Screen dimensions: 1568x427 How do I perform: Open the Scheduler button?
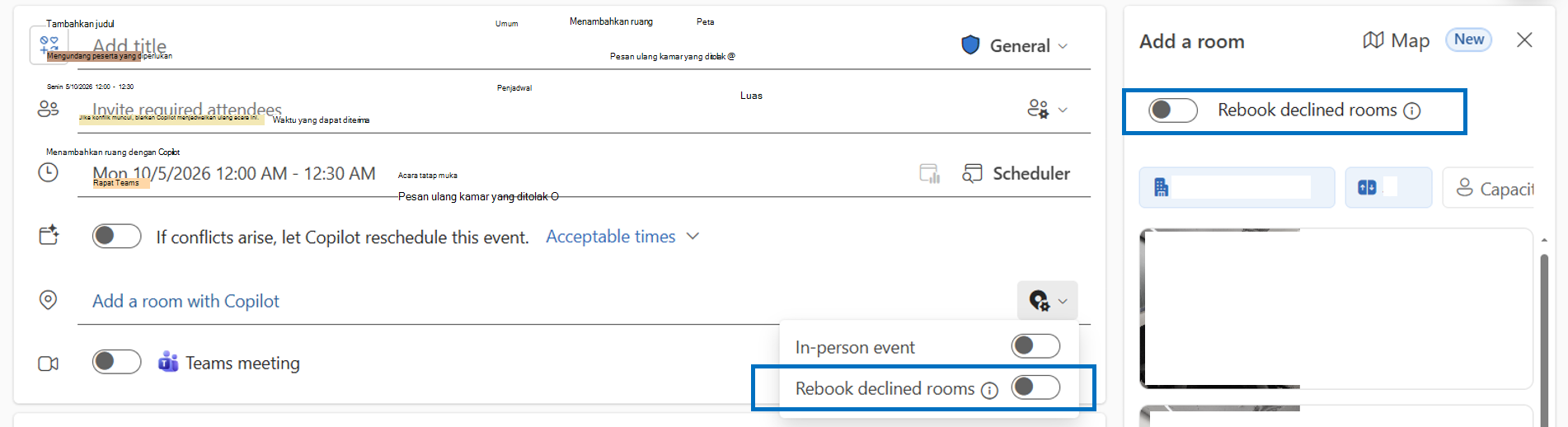click(1016, 173)
